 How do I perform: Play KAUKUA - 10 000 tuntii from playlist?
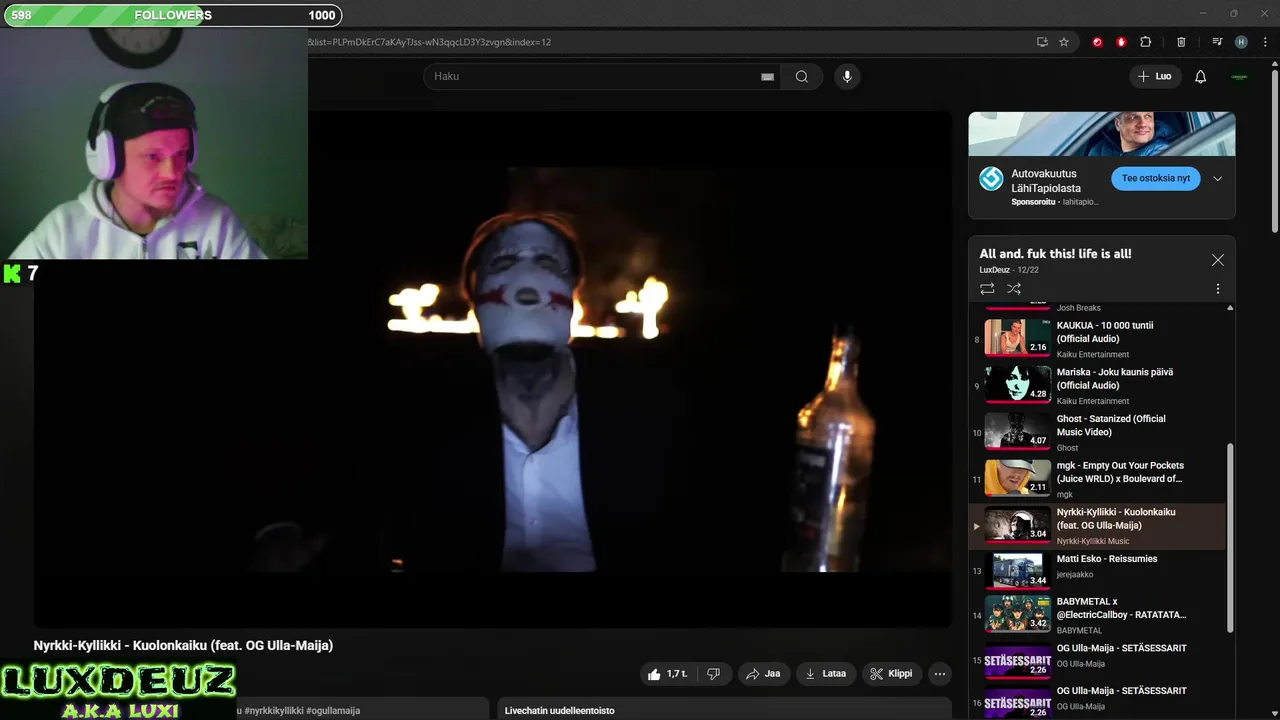pyautogui.click(x=1097, y=338)
